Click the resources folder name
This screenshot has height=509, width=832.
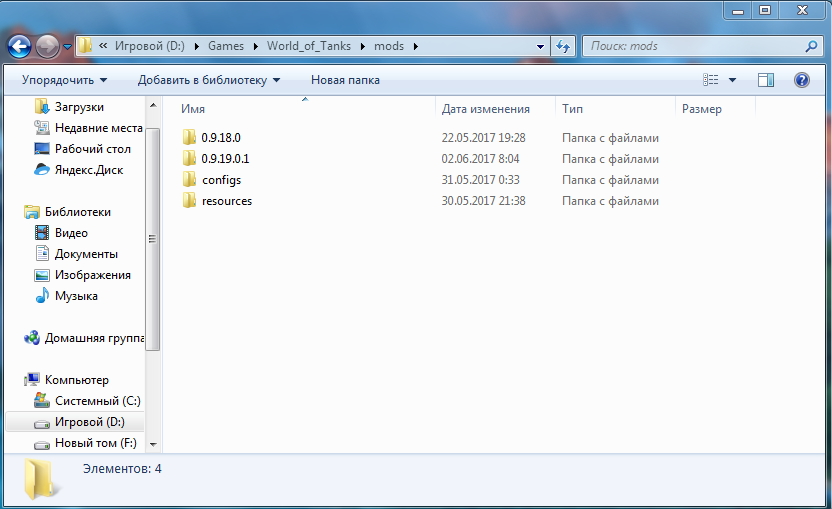227,201
